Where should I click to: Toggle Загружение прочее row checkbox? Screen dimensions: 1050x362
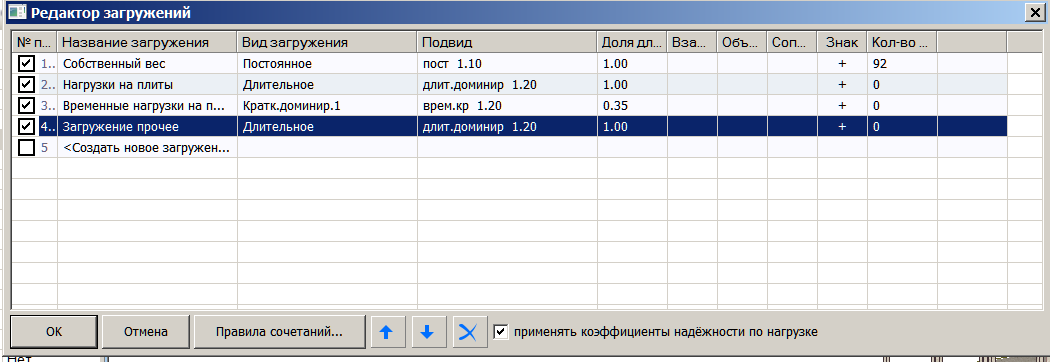(26, 126)
